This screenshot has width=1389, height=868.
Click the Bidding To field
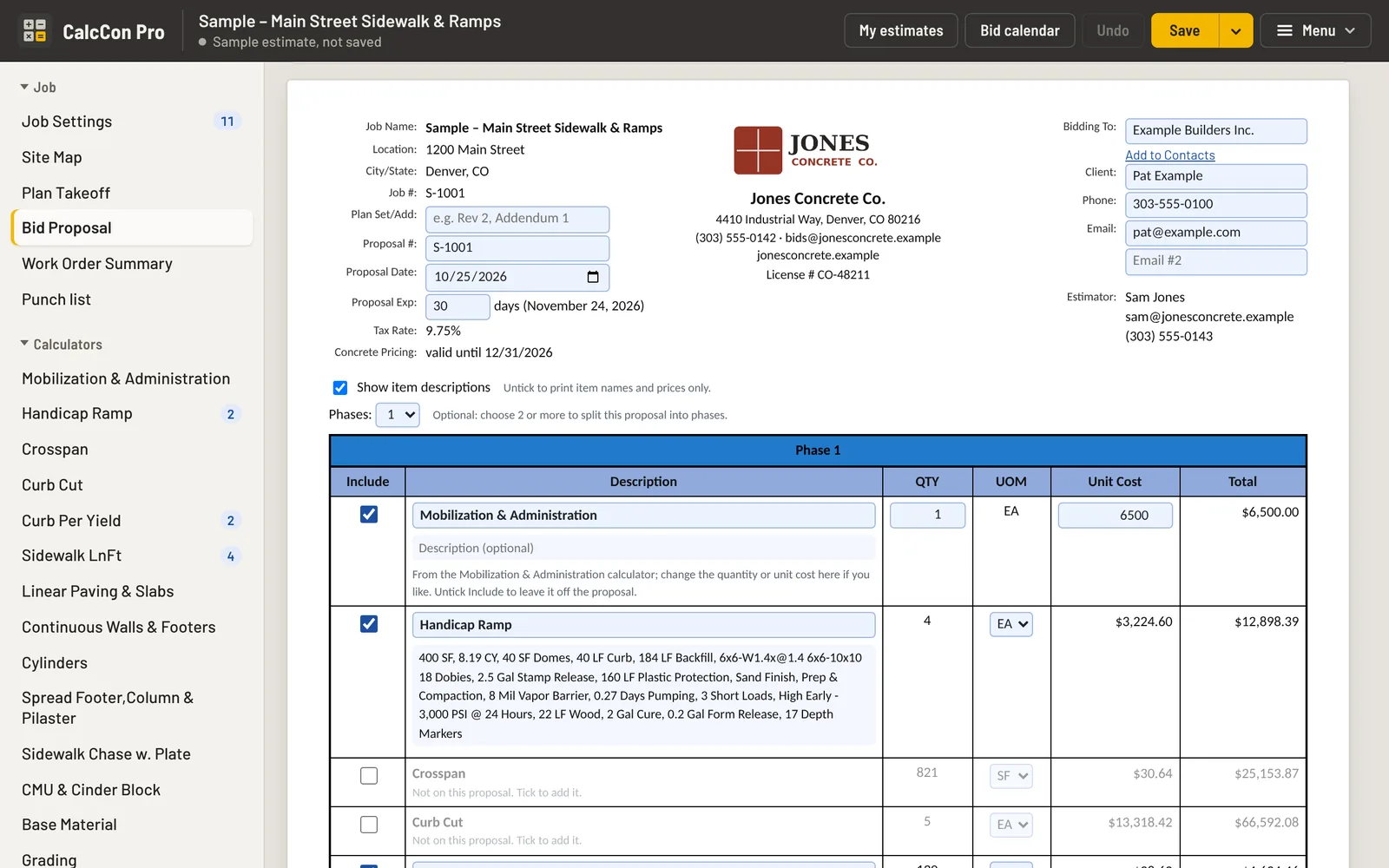[x=1216, y=131]
